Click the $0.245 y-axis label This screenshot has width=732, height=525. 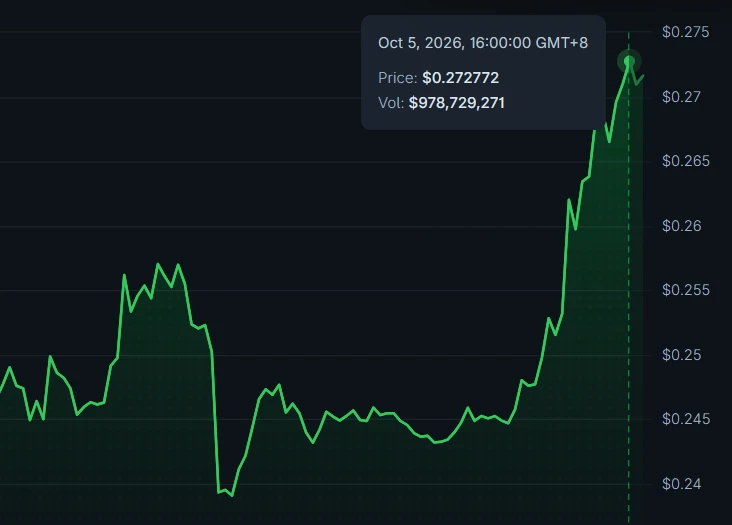686,419
